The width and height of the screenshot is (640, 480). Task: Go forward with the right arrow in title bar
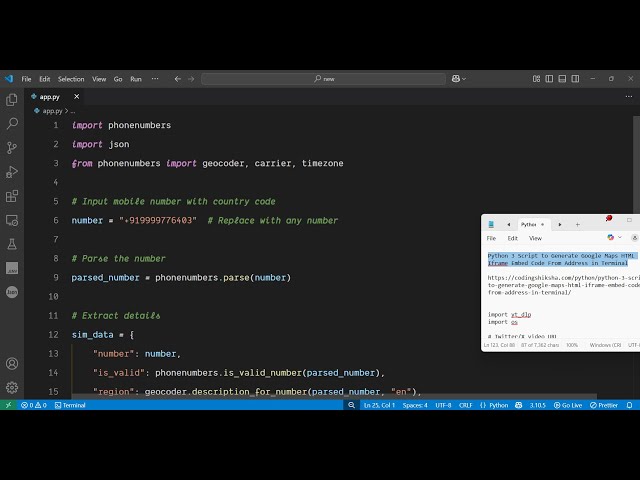click(x=191, y=79)
